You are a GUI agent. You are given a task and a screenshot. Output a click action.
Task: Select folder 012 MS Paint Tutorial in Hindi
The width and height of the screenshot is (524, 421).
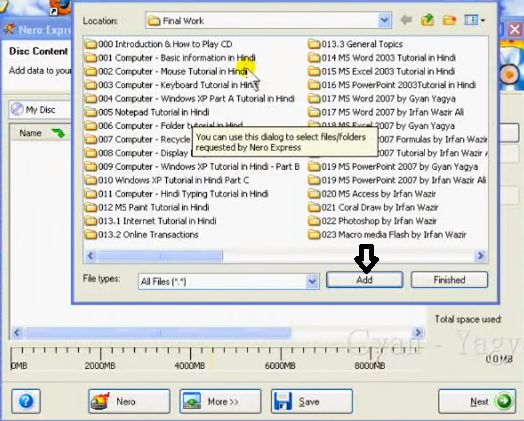pos(147,207)
